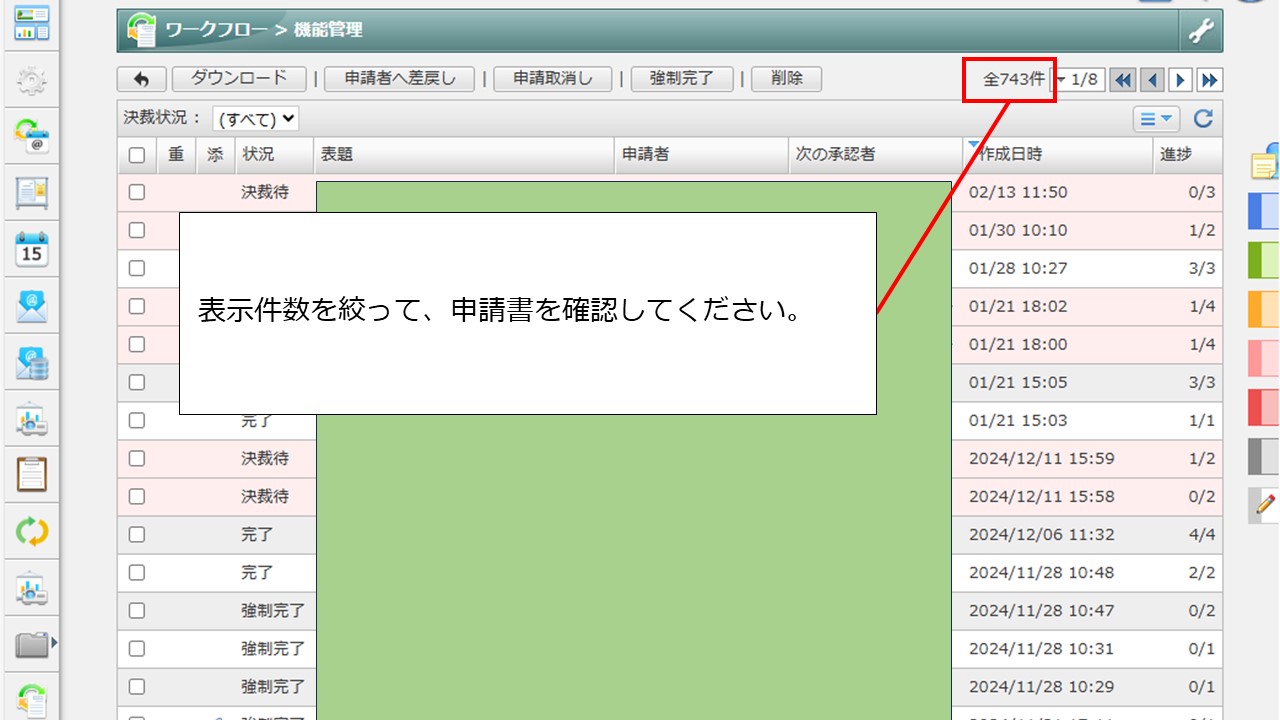The height and width of the screenshot is (720, 1280).
Task: Click the 完了 status in the 2024/12/06 11:32 row
Action: [x=257, y=534]
